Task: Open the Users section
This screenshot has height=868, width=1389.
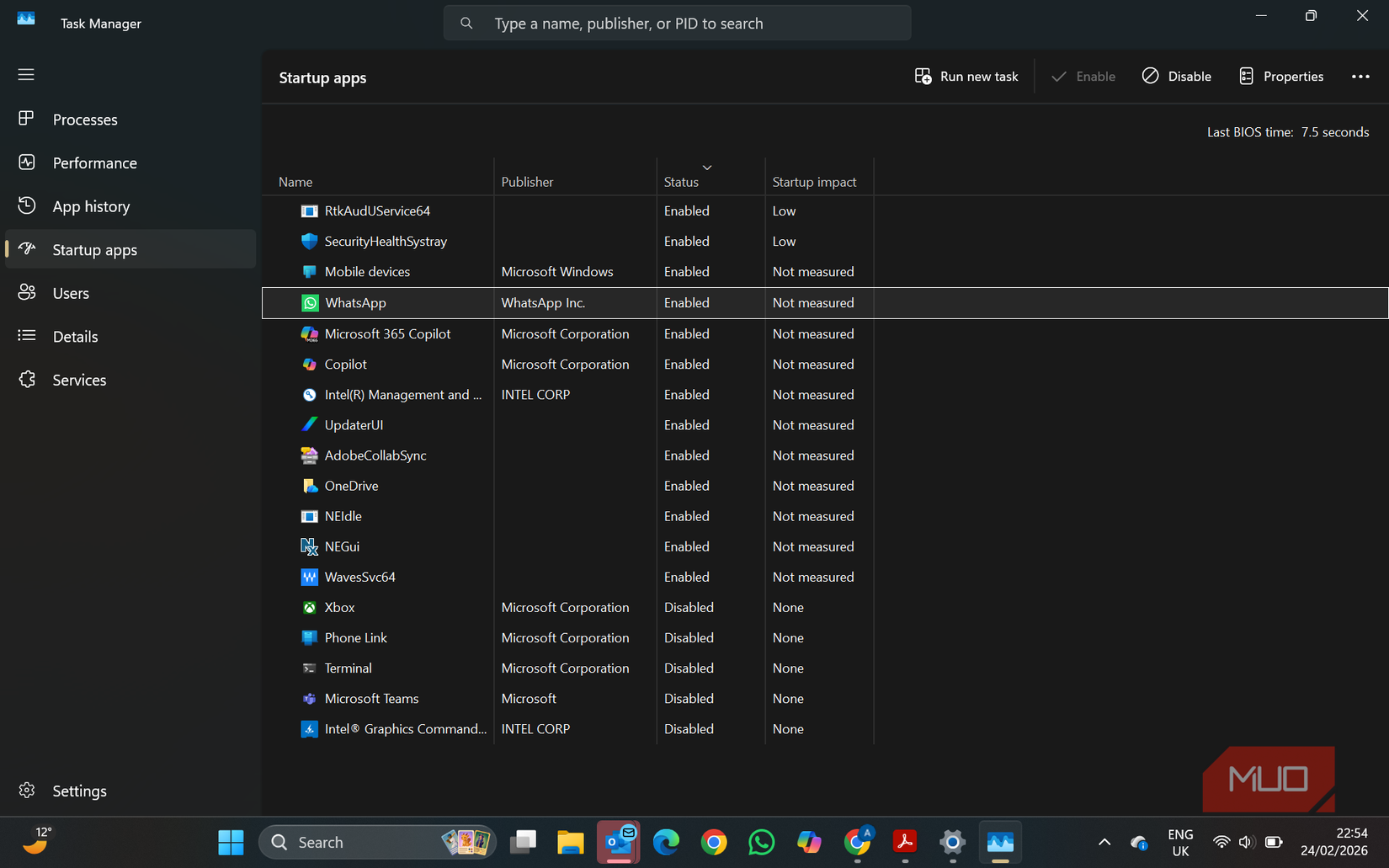Action: [x=70, y=292]
